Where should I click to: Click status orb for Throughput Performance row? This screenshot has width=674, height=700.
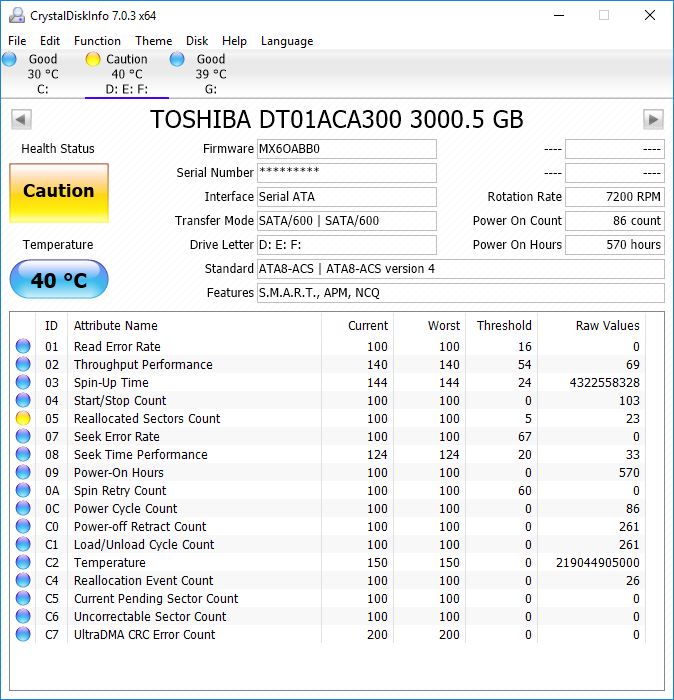[23, 364]
